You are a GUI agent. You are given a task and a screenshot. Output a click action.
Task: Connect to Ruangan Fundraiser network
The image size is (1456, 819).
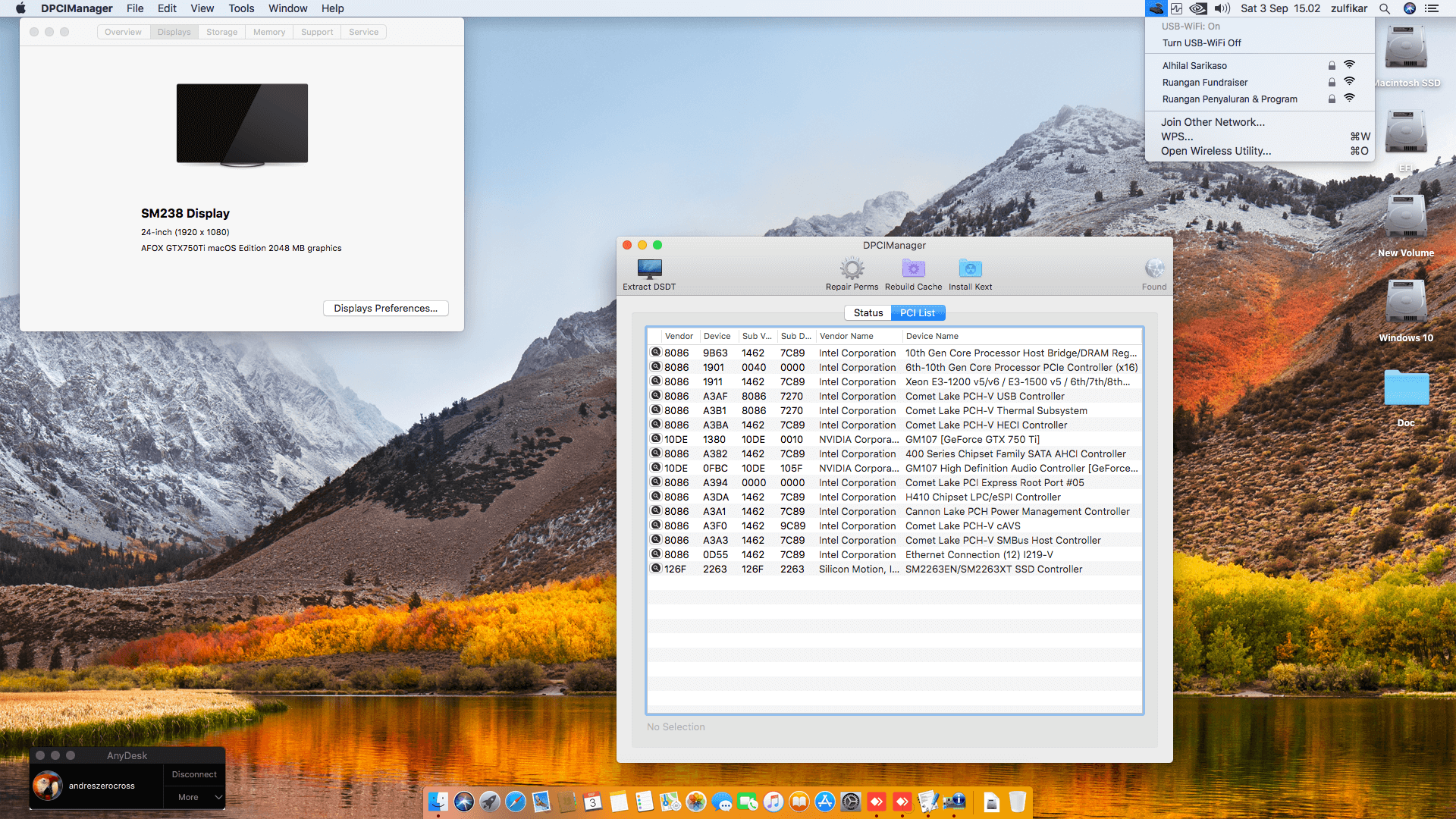pyautogui.click(x=1205, y=83)
